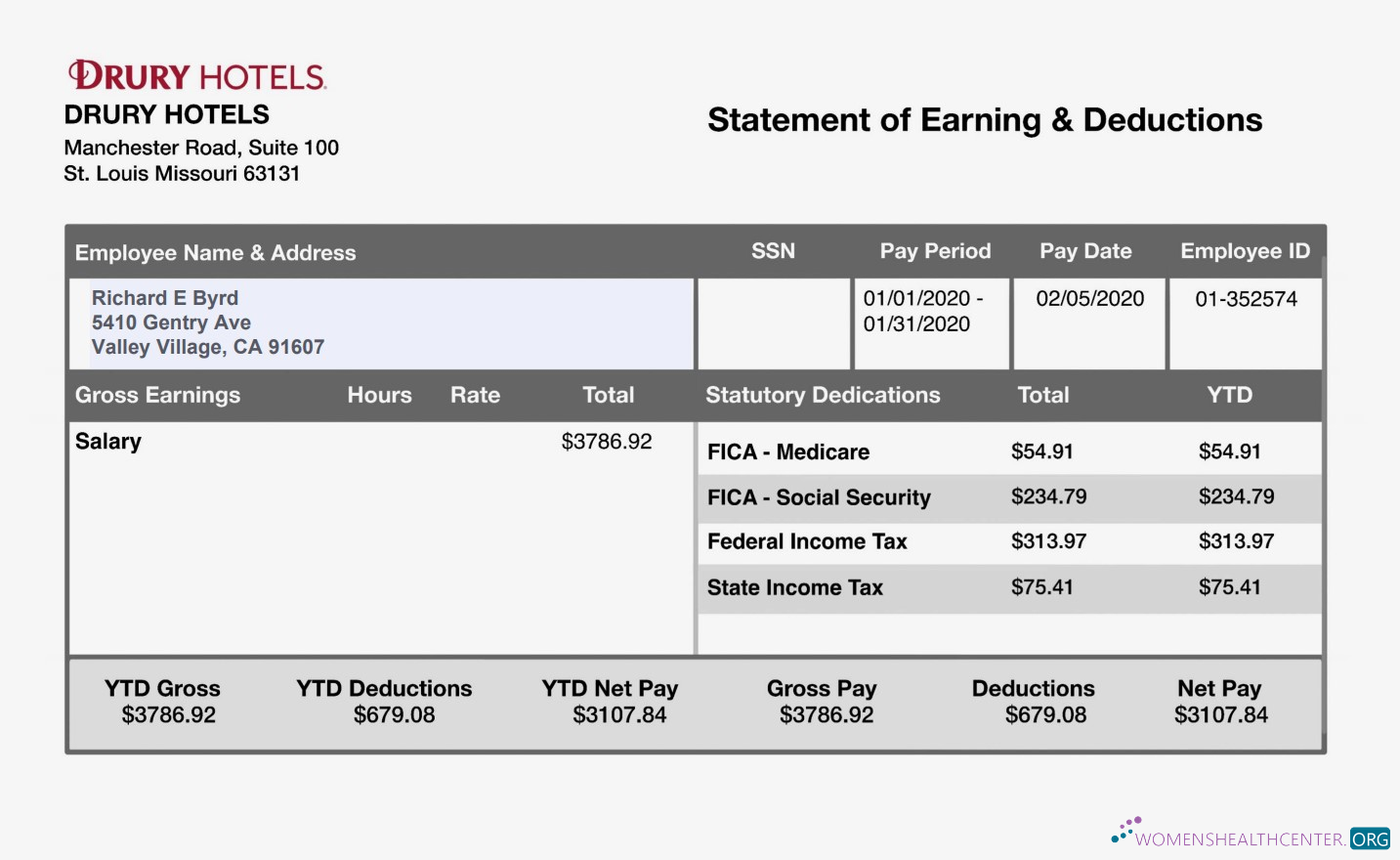Click Employee ID 01-352574

point(1245,298)
